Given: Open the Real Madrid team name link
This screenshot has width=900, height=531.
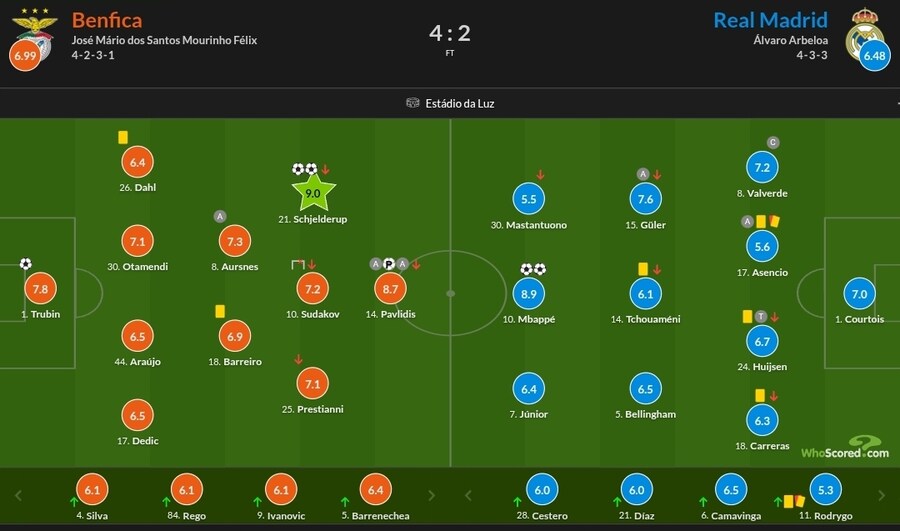Looking at the screenshot, I should point(770,20).
